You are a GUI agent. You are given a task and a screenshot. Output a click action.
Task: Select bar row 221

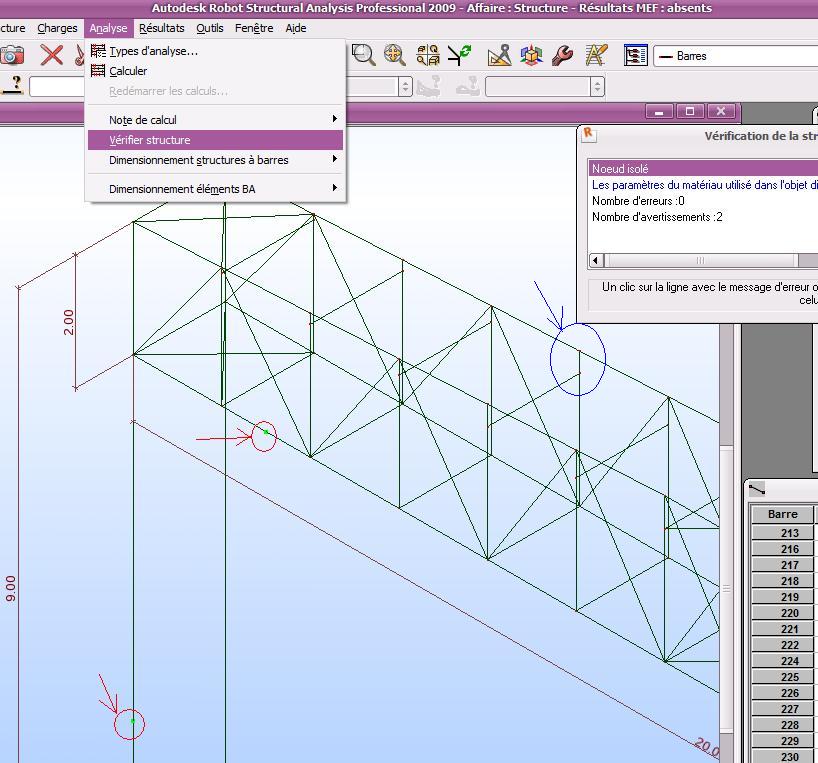pos(783,629)
